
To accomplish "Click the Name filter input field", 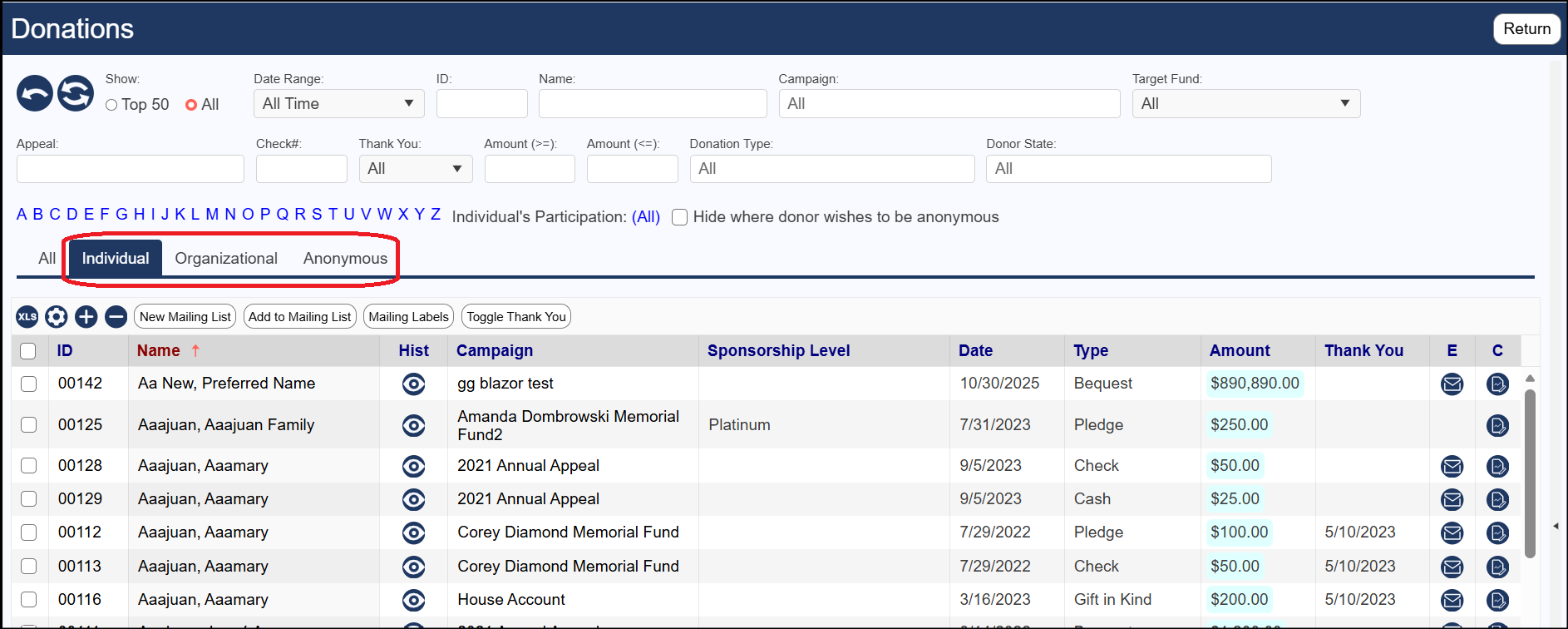I will (x=653, y=104).
